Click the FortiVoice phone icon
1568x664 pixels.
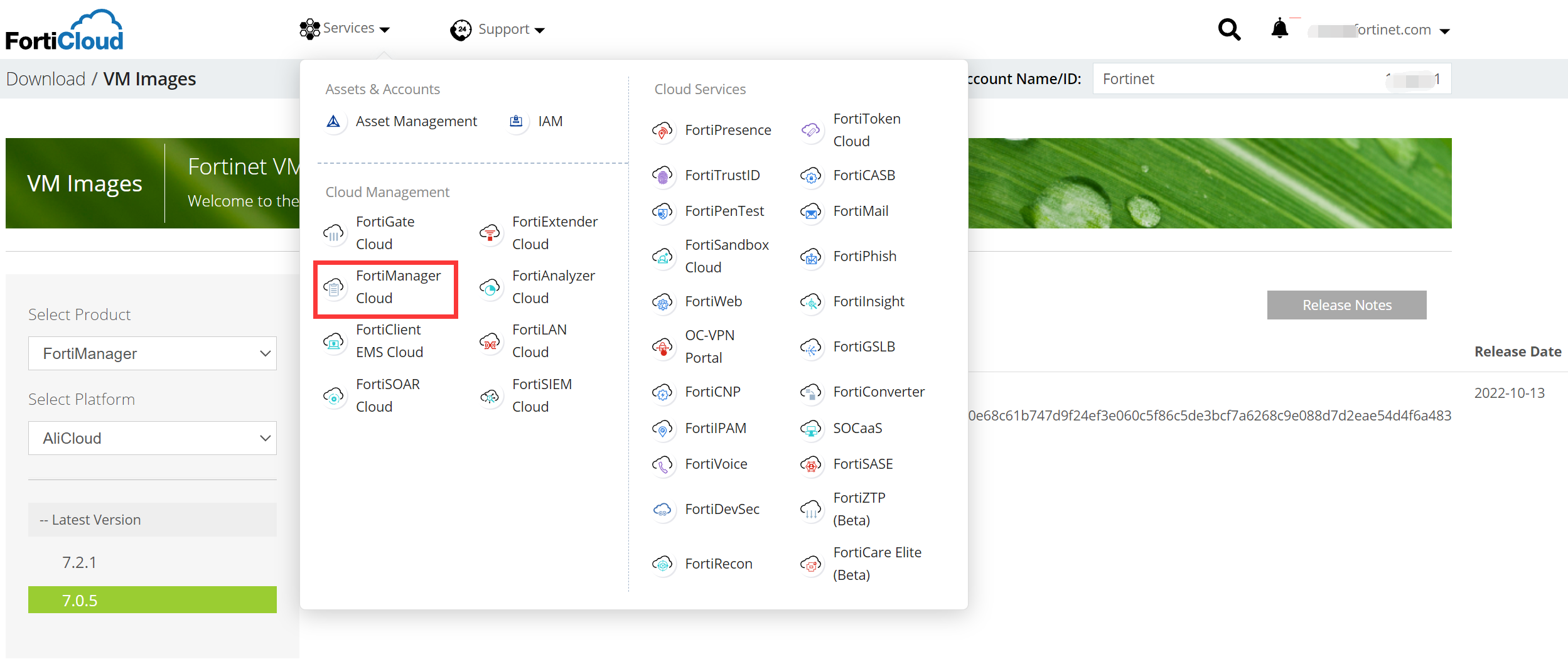662,464
